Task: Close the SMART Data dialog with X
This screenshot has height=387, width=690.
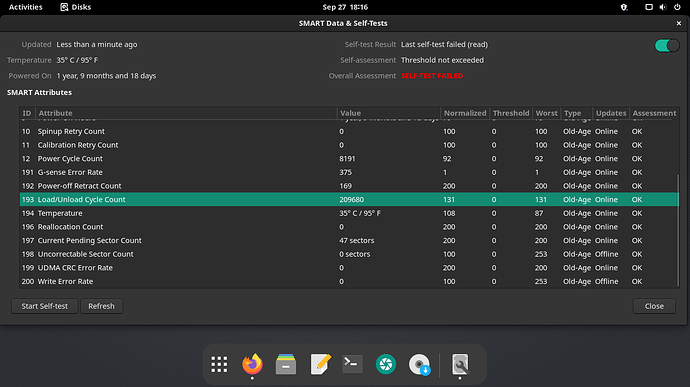Action: tap(679, 23)
